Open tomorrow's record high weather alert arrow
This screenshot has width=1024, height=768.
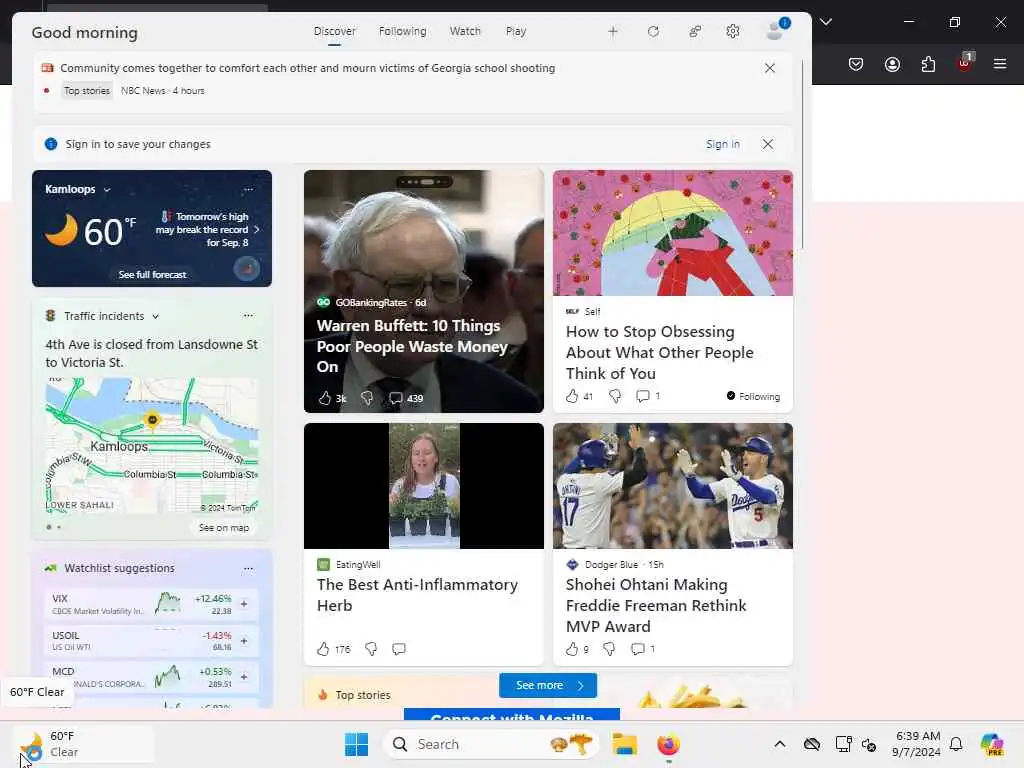click(x=257, y=230)
